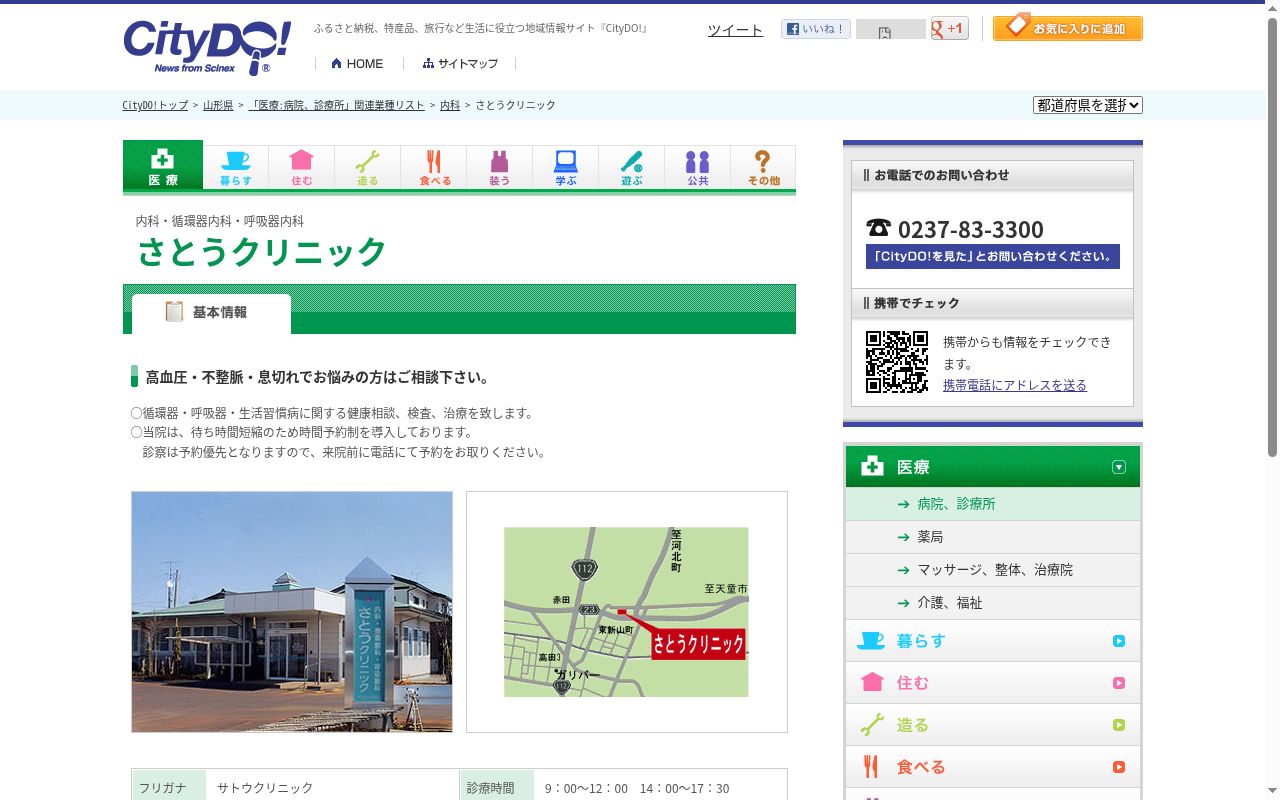Select the 学ぶ computer category icon

coord(566,167)
